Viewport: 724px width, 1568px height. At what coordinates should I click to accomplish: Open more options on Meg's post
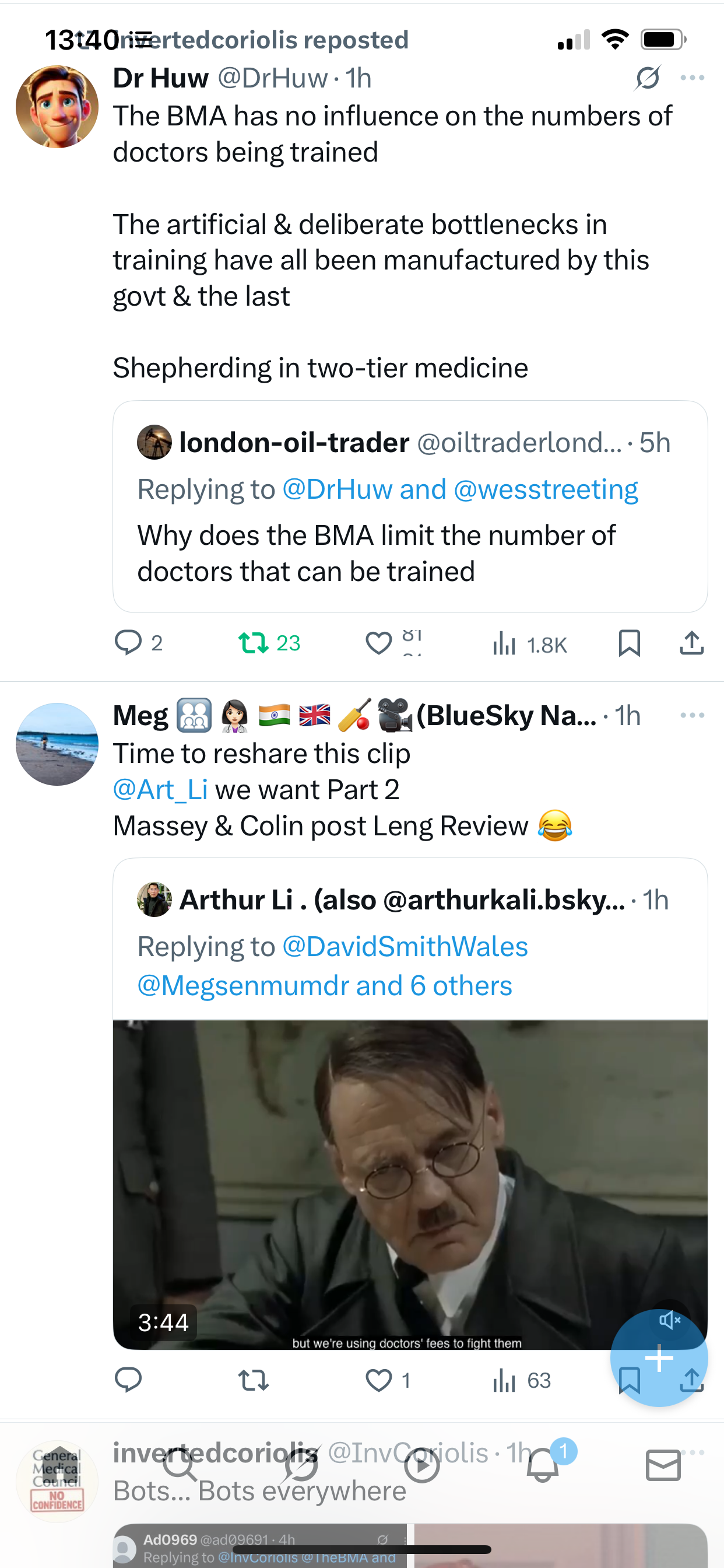click(693, 715)
